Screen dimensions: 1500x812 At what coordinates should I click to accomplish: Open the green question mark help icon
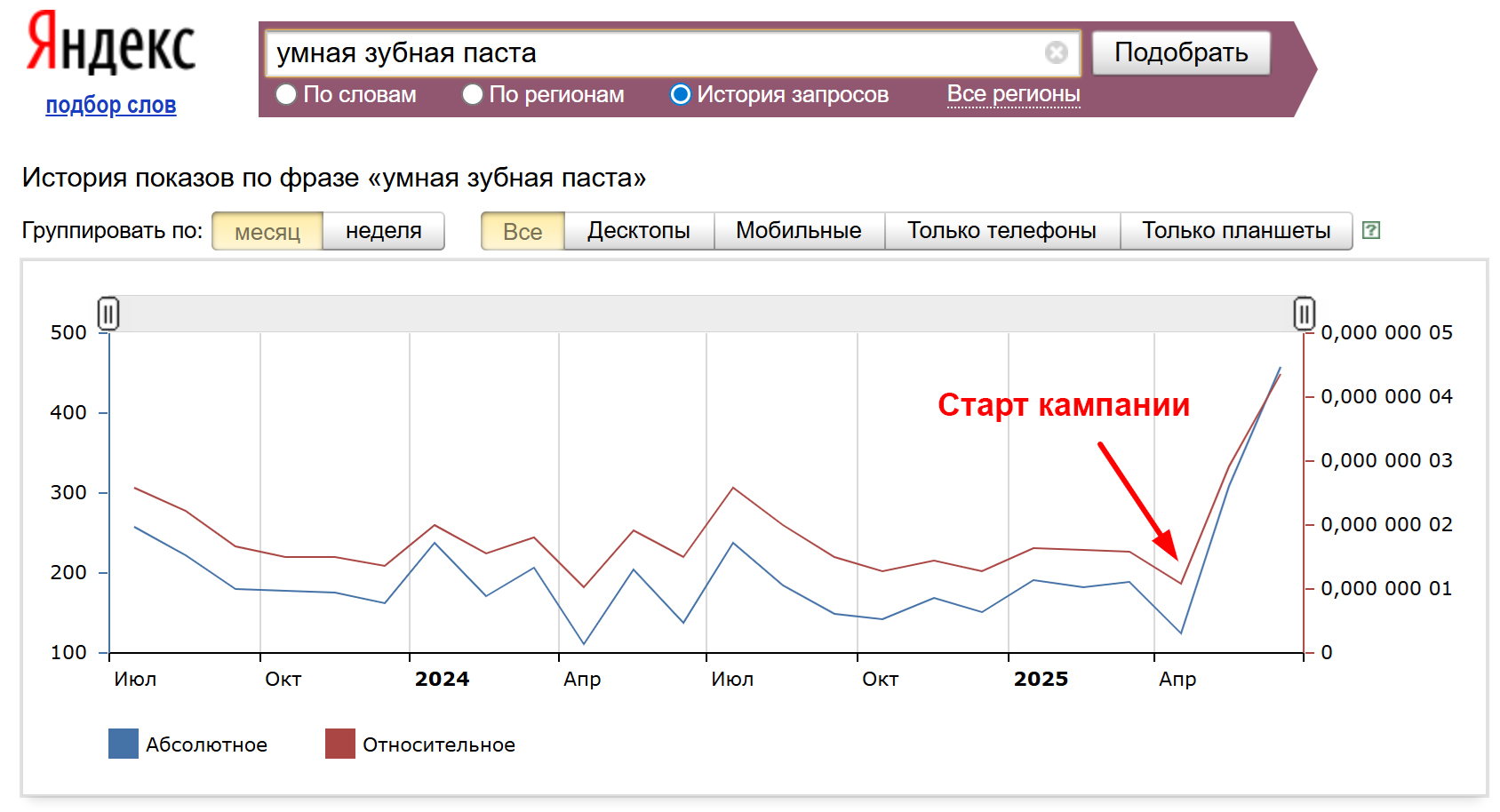click(1371, 230)
